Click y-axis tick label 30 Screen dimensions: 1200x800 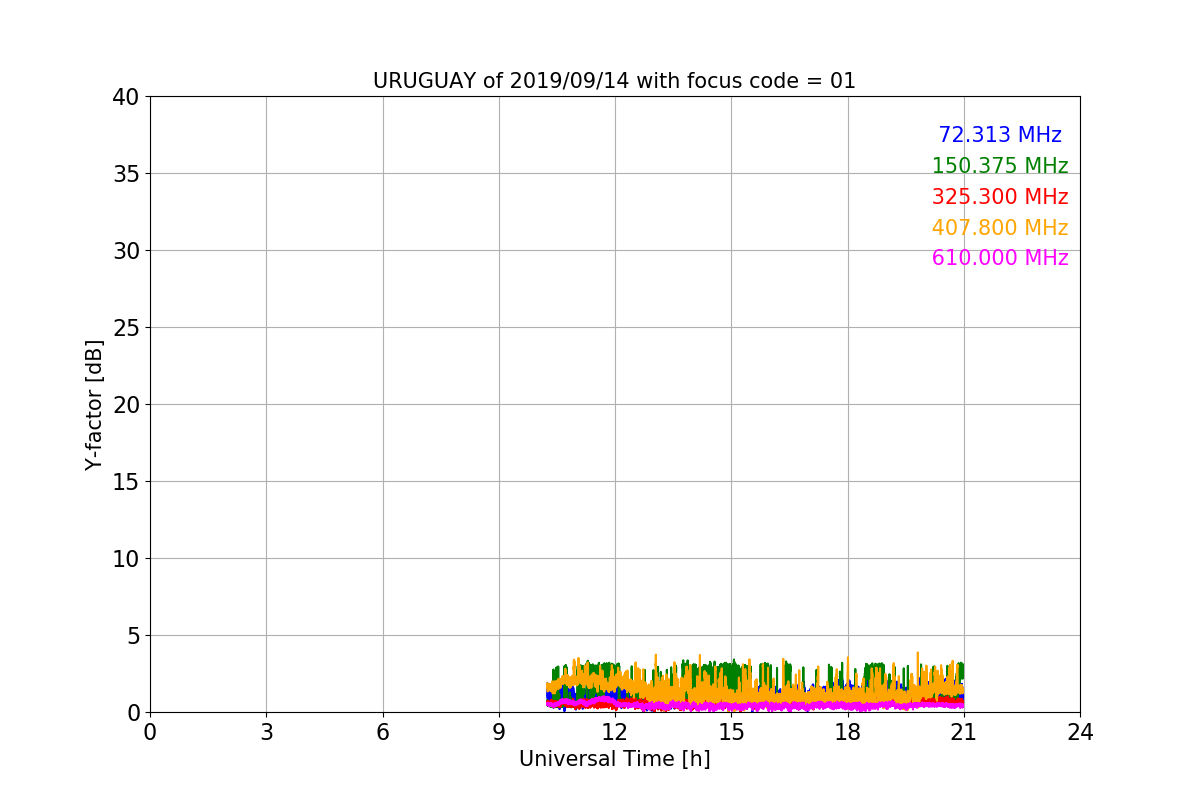pyautogui.click(x=125, y=251)
